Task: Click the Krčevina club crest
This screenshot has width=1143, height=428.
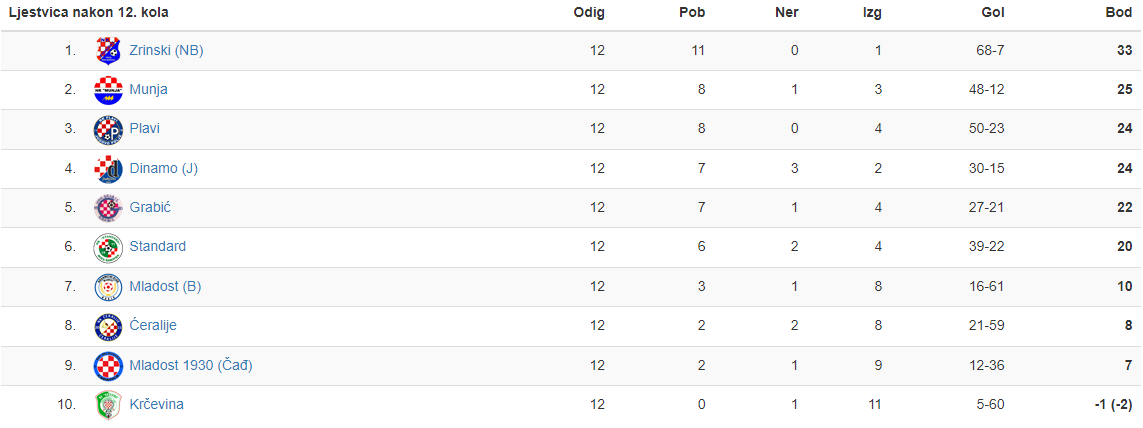Action: click(108, 405)
